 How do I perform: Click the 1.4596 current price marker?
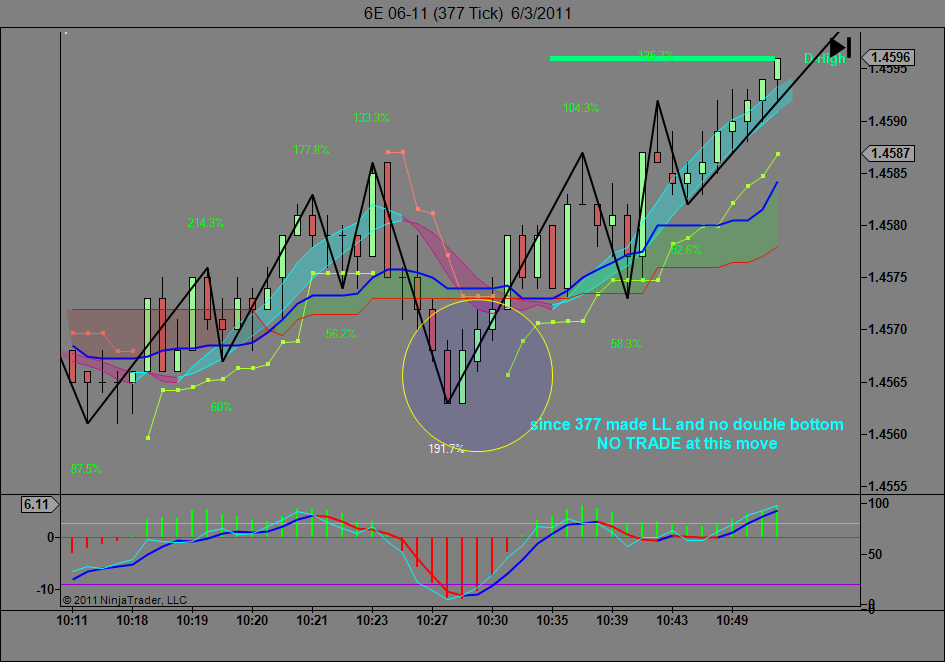coord(889,57)
